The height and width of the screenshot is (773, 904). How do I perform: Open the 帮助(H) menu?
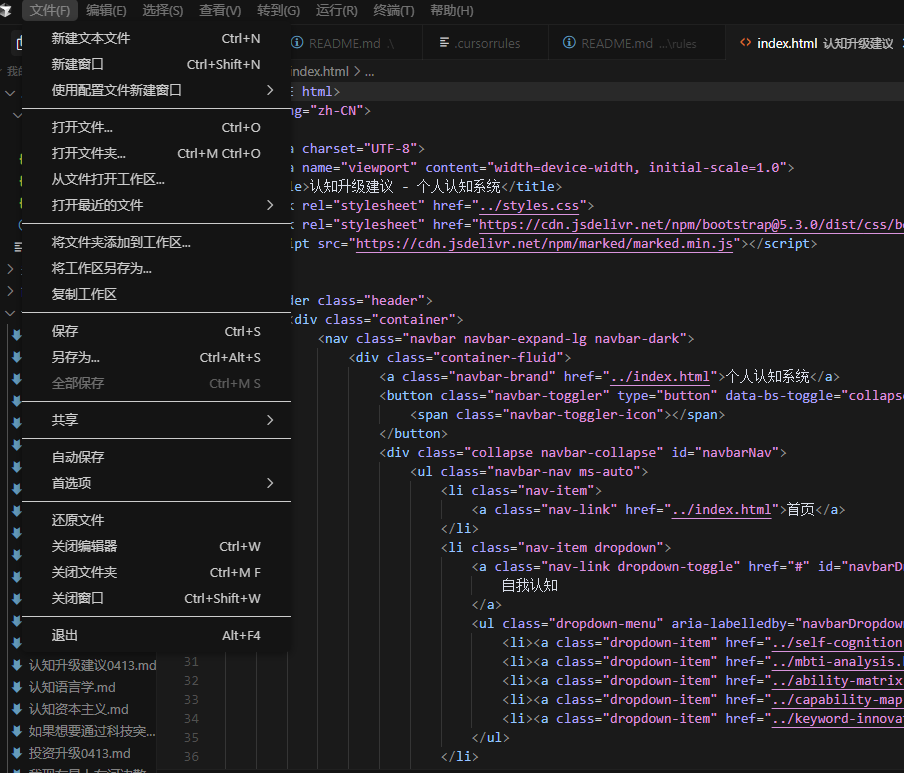click(x=452, y=10)
